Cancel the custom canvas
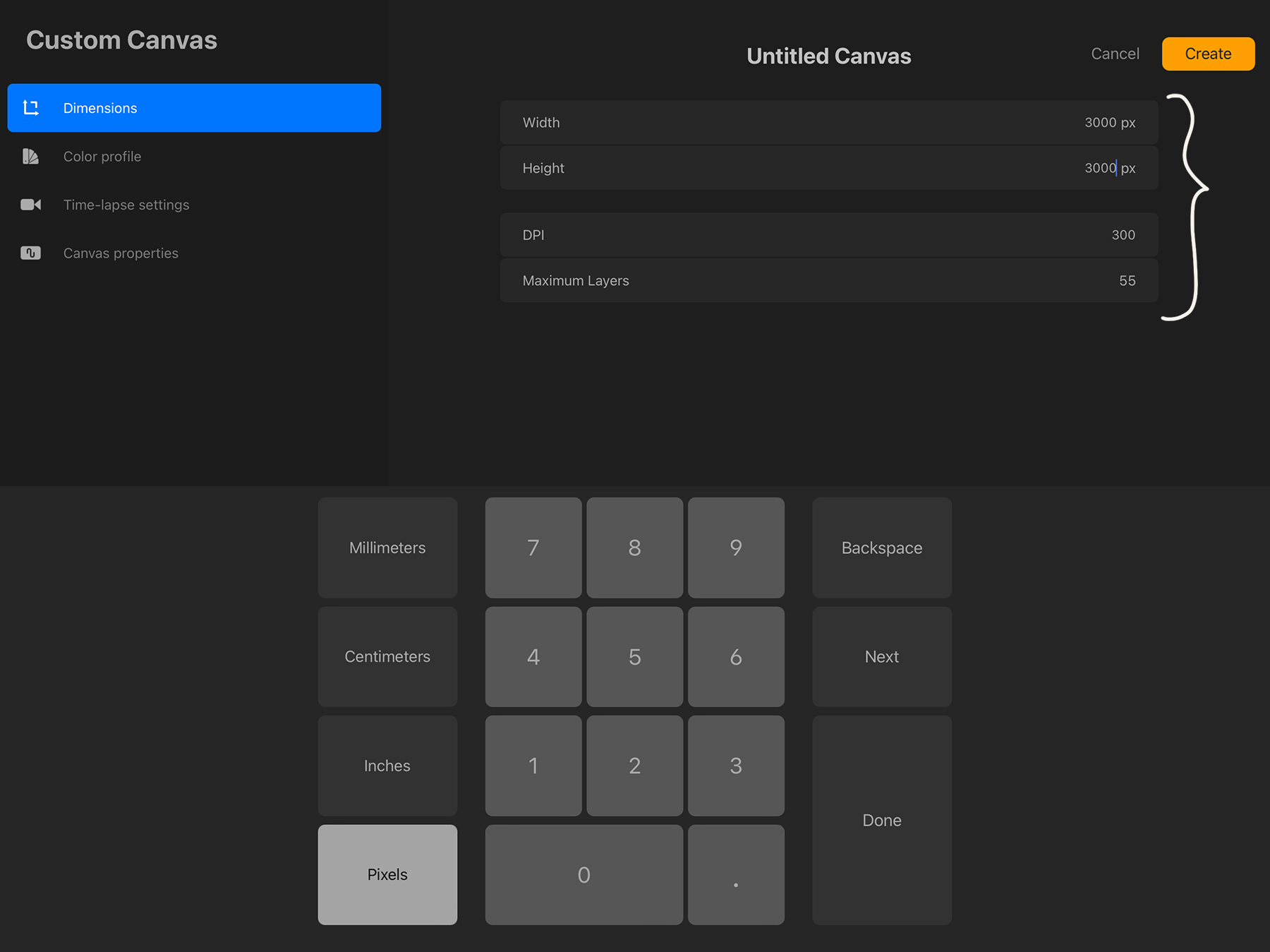The image size is (1270, 952). 1115,54
